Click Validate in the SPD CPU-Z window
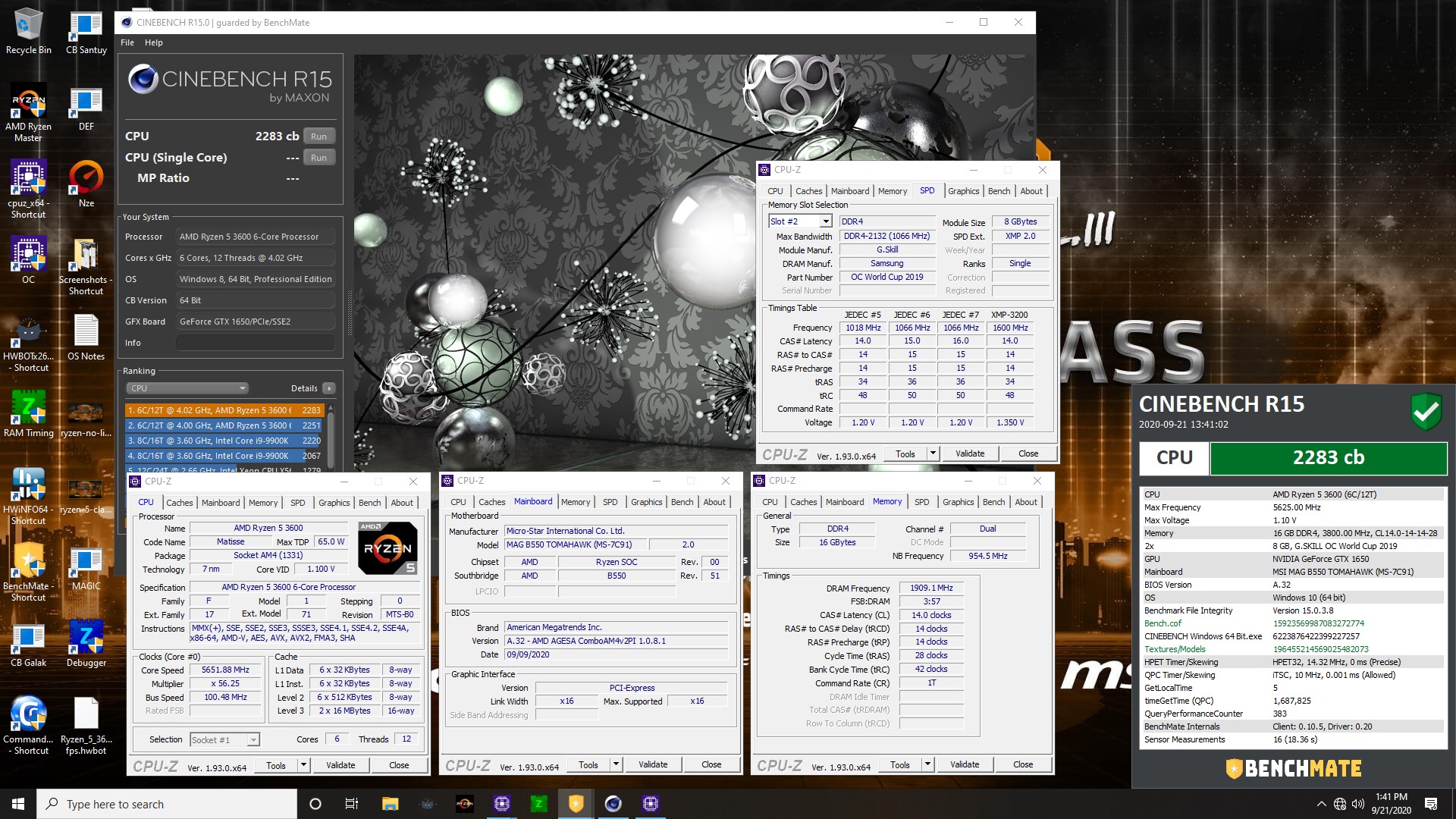The image size is (1456, 819). 970,453
